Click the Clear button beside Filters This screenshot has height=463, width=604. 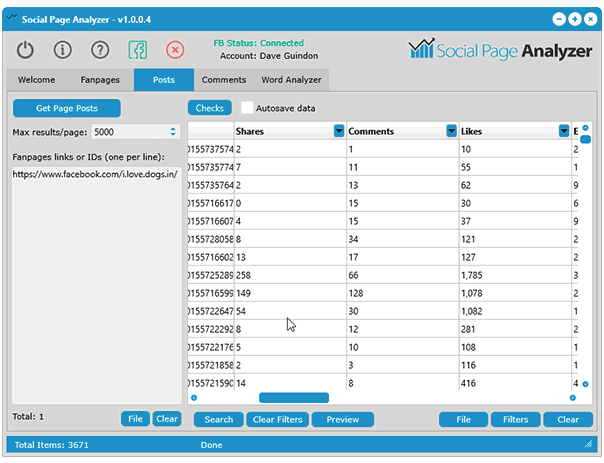point(568,419)
